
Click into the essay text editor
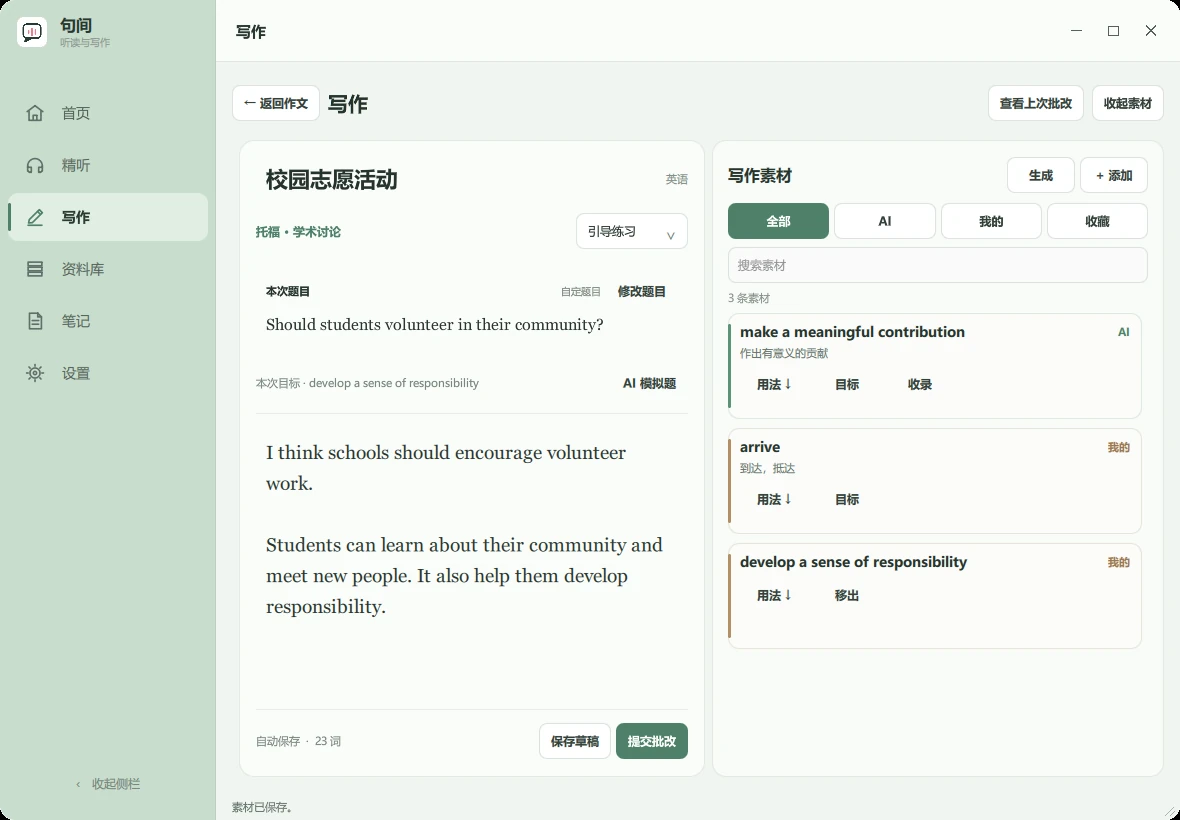click(x=472, y=561)
